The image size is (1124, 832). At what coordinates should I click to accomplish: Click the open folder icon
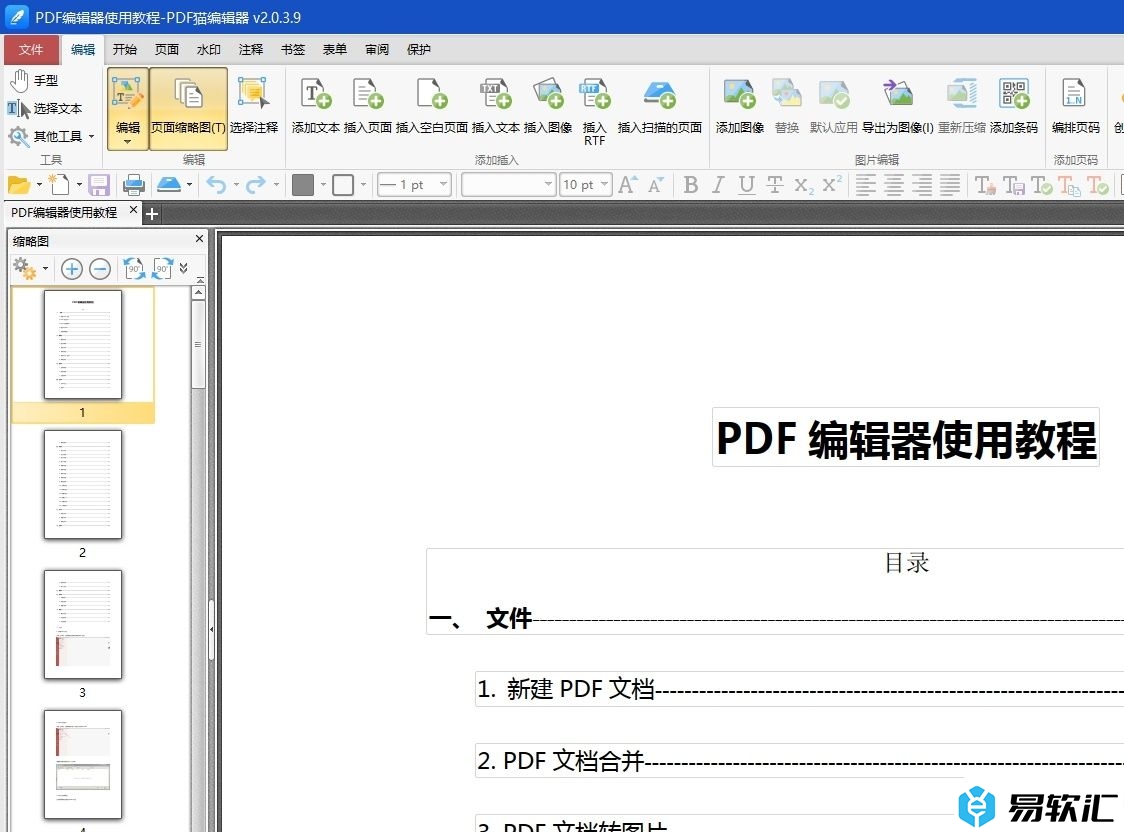tap(19, 185)
